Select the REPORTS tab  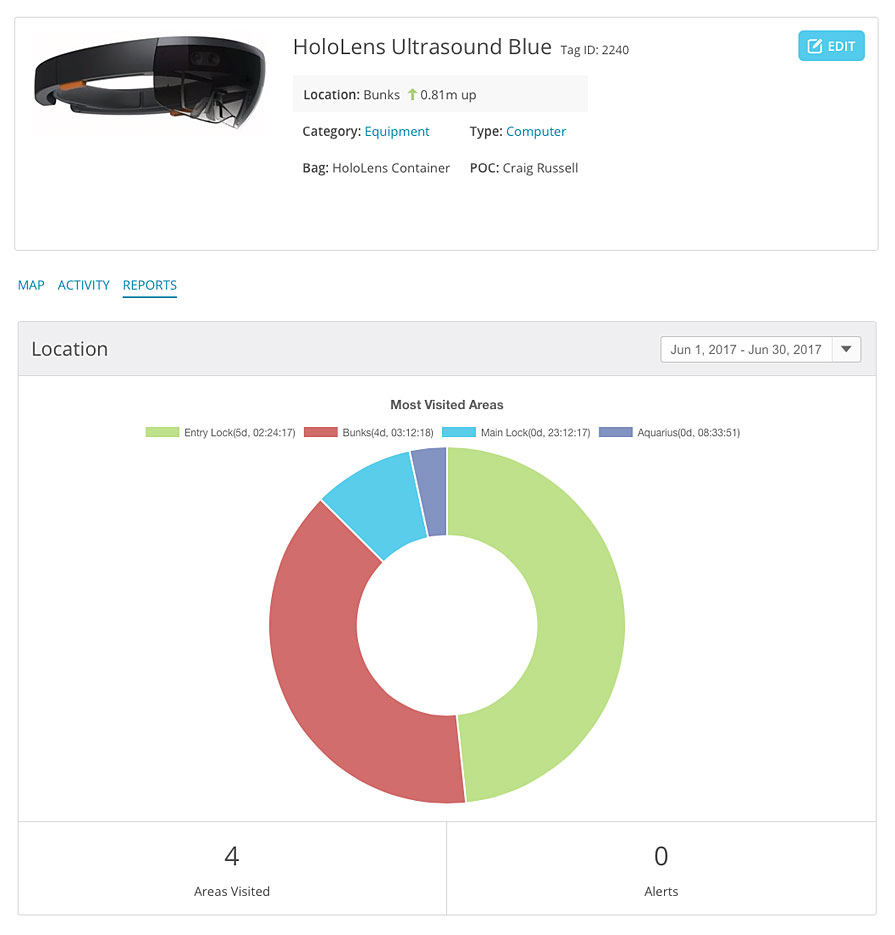click(150, 285)
